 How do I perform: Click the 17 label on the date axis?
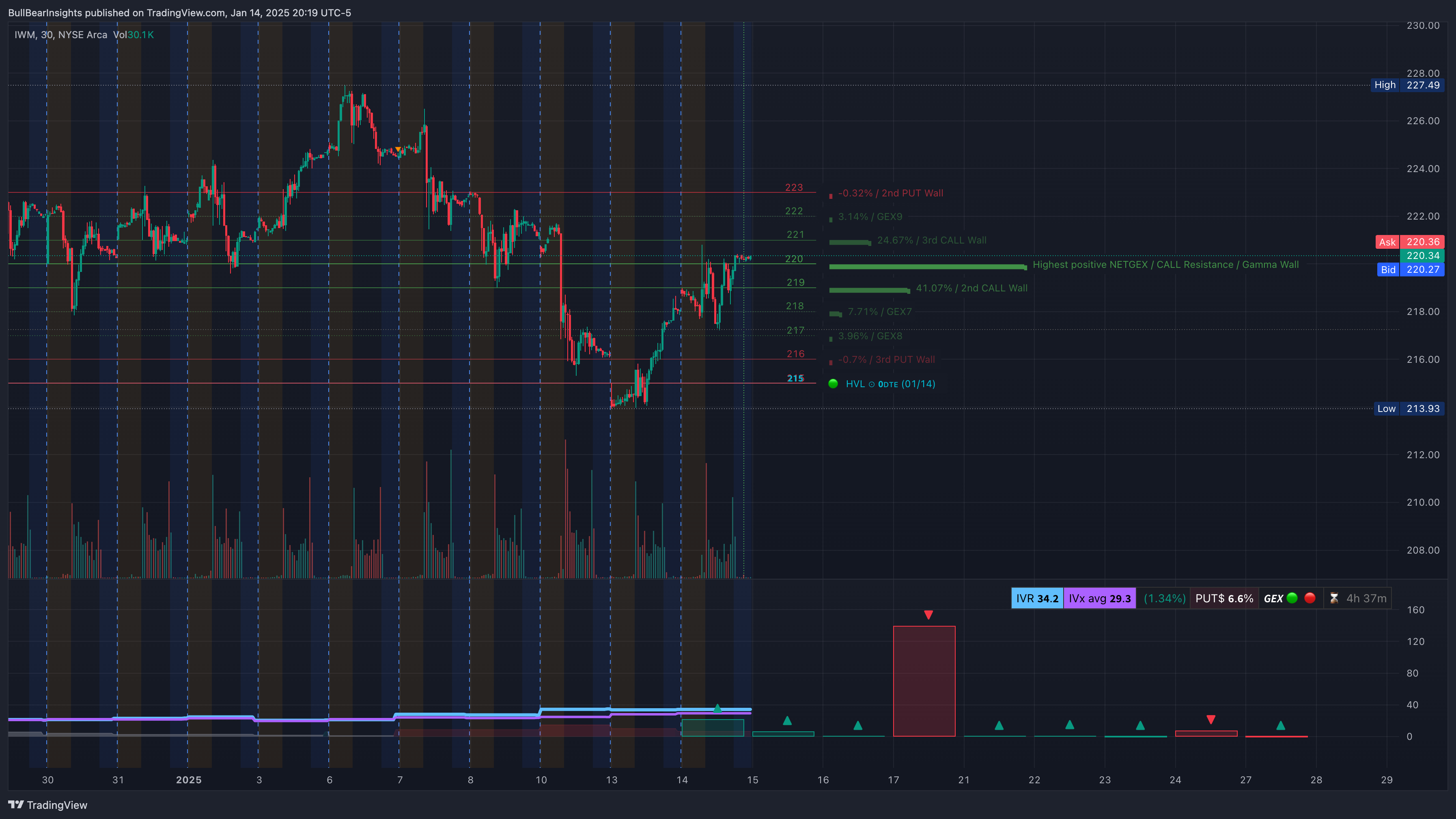[893, 780]
